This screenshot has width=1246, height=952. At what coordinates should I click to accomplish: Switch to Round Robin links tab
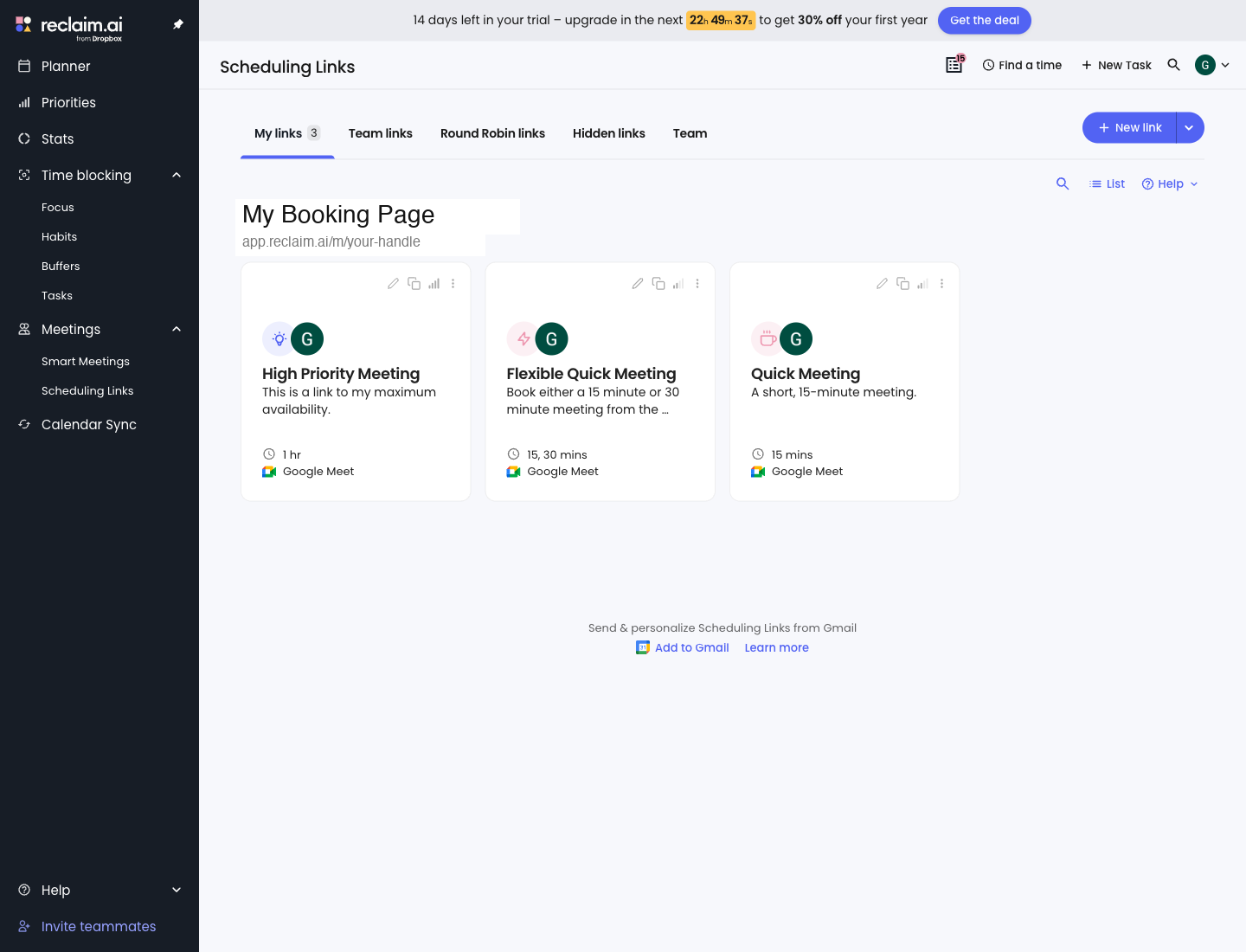point(492,133)
